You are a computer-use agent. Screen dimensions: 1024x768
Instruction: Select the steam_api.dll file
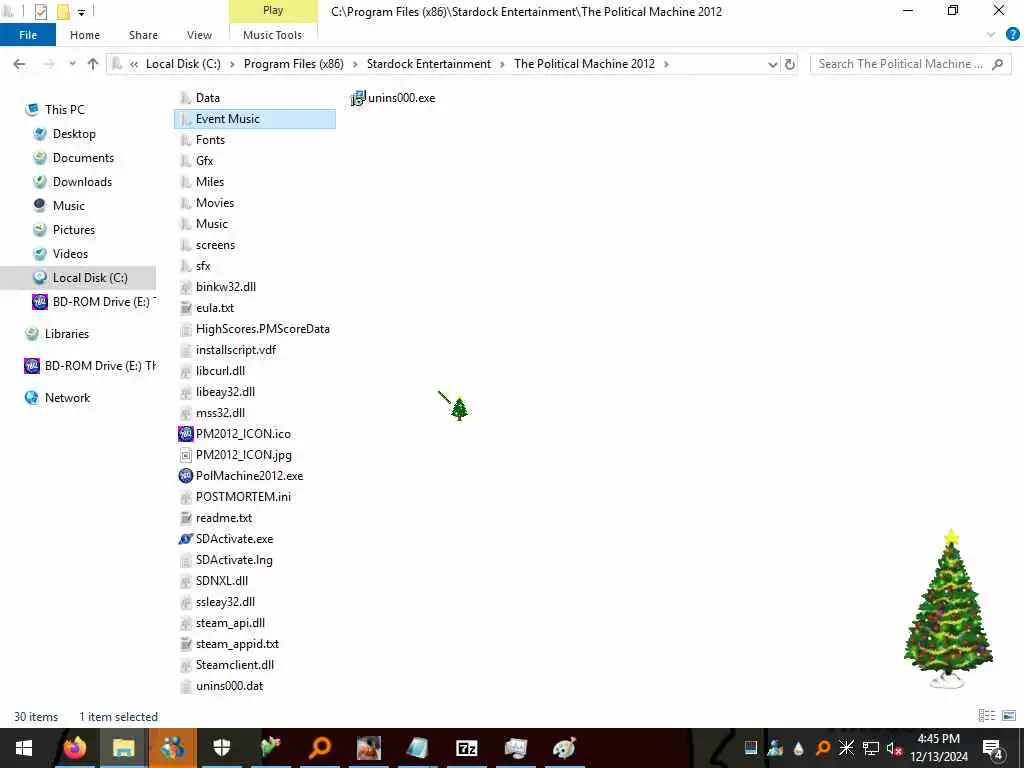[x=230, y=623]
